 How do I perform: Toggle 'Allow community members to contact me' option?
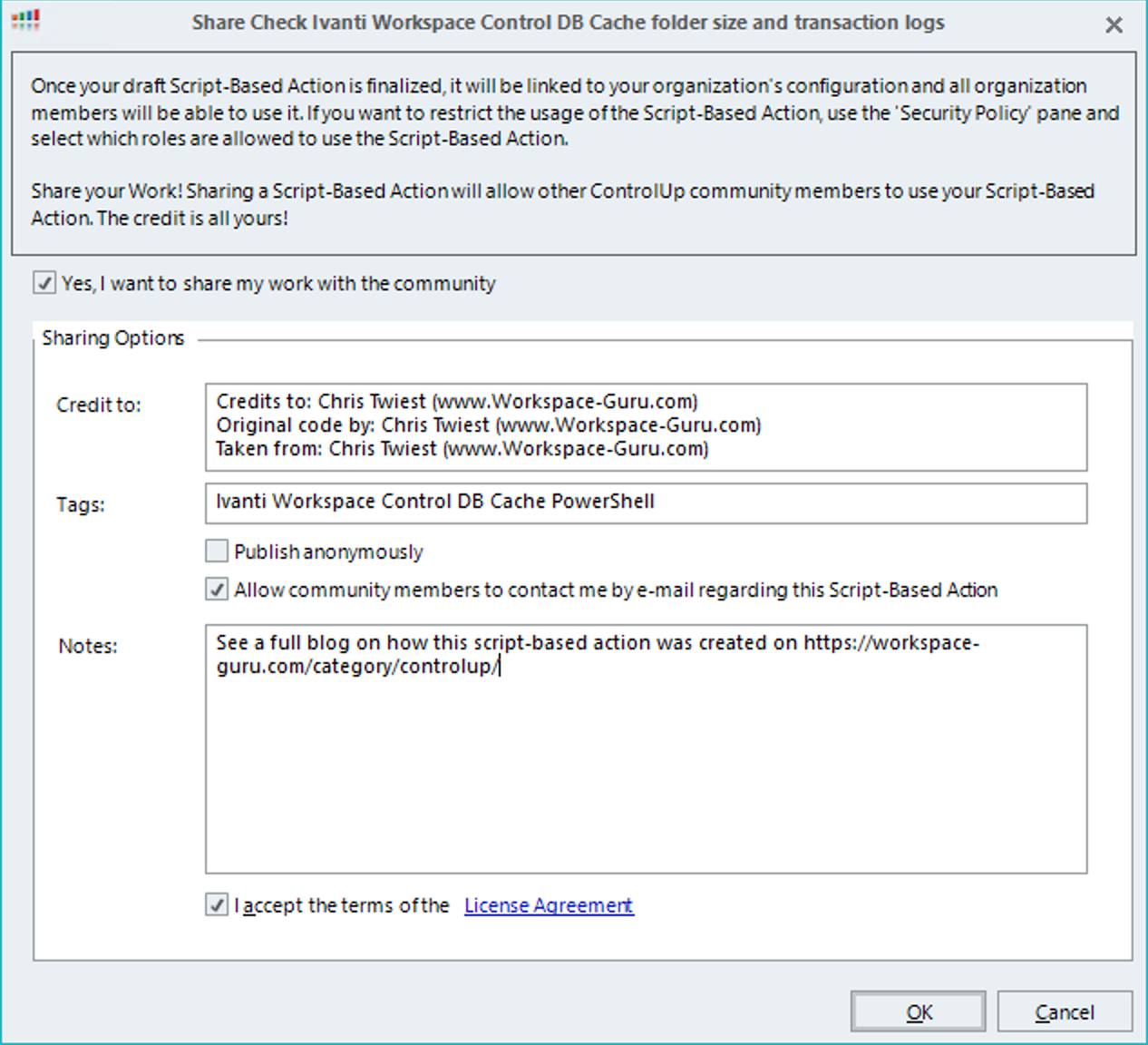(217, 590)
